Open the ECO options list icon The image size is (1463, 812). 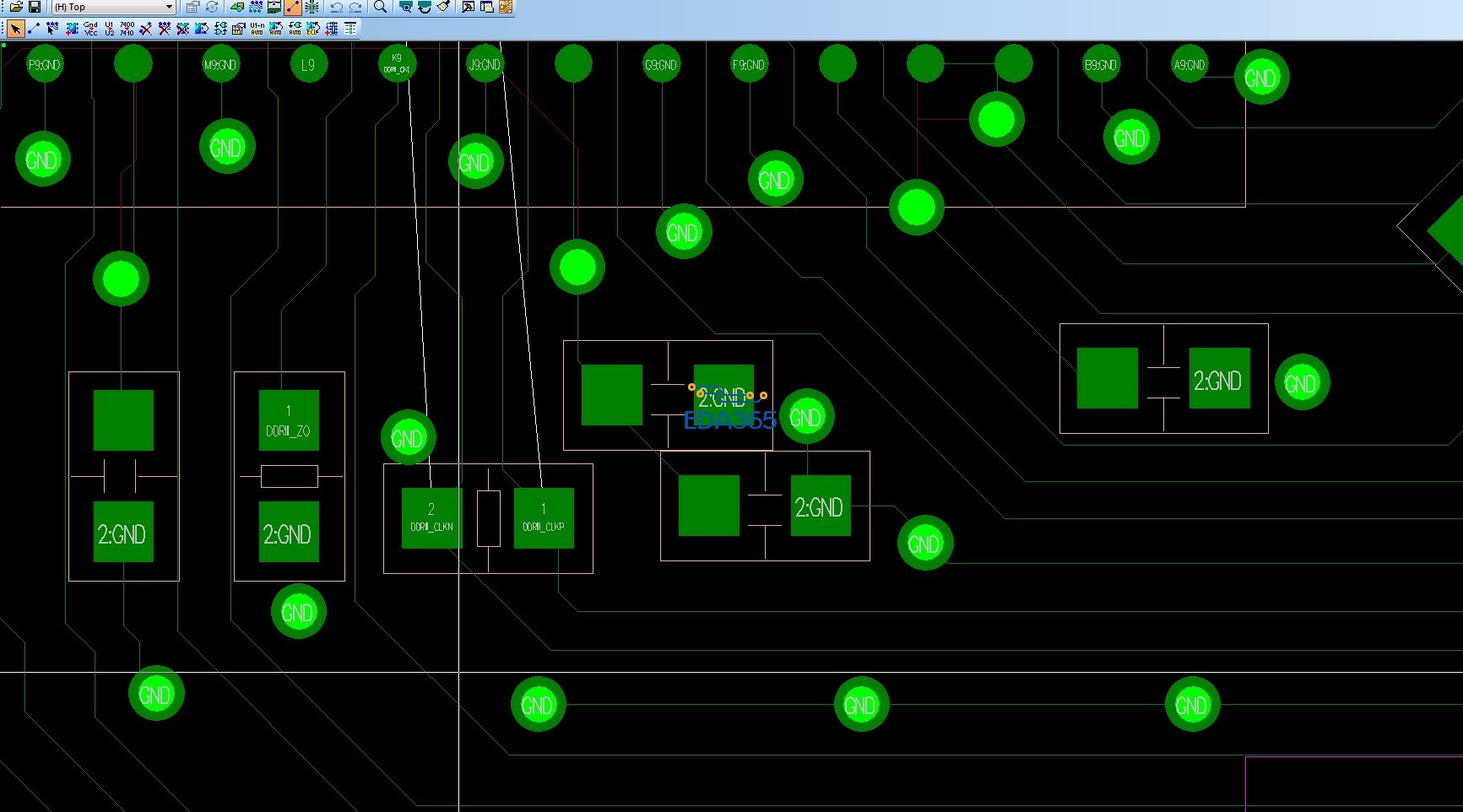click(350, 29)
